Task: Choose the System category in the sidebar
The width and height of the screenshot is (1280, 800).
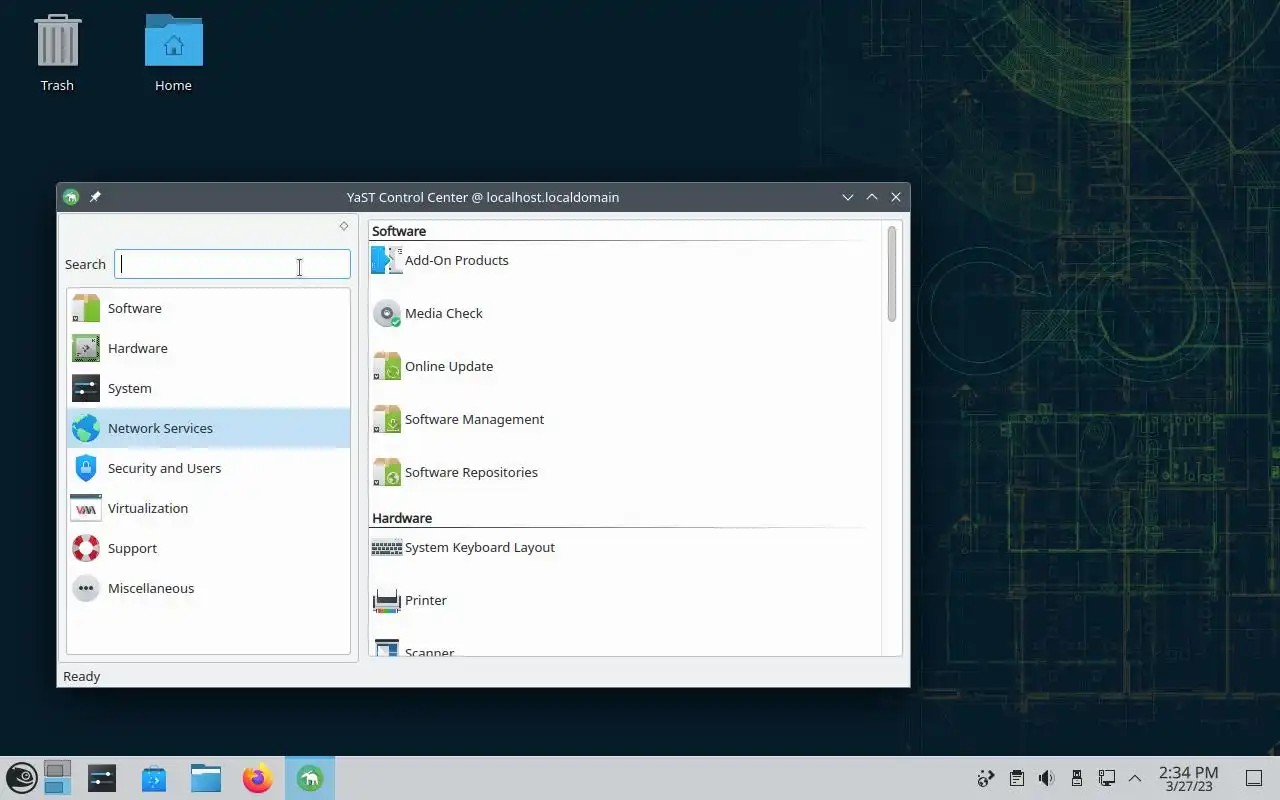Action: (x=208, y=388)
